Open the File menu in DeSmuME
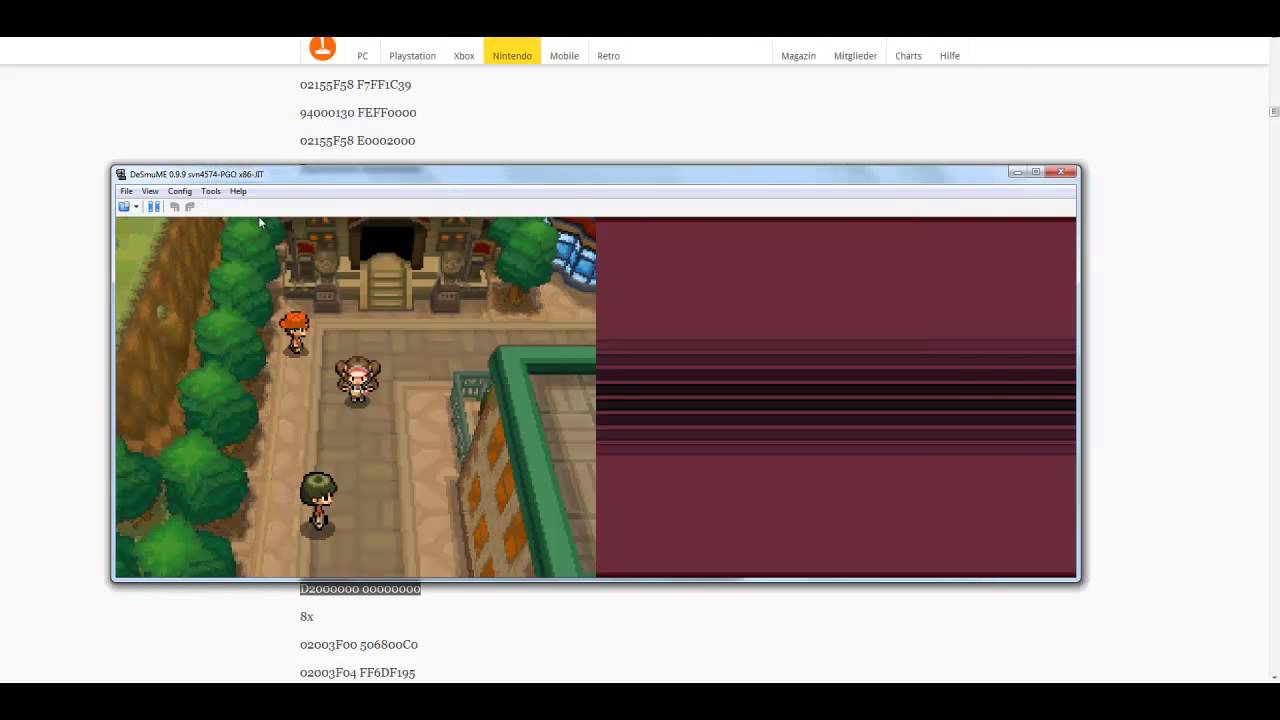The image size is (1280, 720). click(126, 191)
